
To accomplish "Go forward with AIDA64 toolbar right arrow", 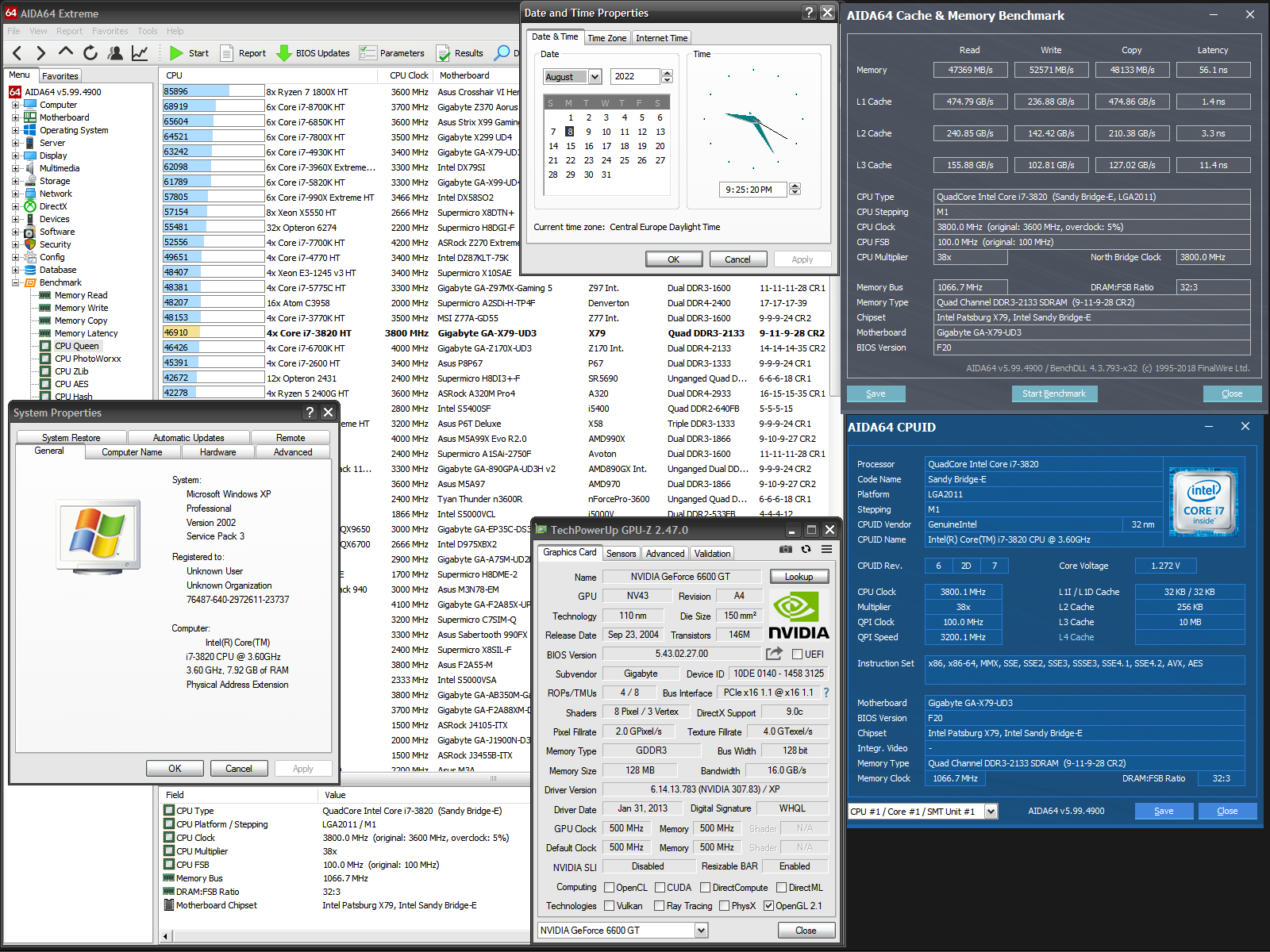I will coord(41,53).
